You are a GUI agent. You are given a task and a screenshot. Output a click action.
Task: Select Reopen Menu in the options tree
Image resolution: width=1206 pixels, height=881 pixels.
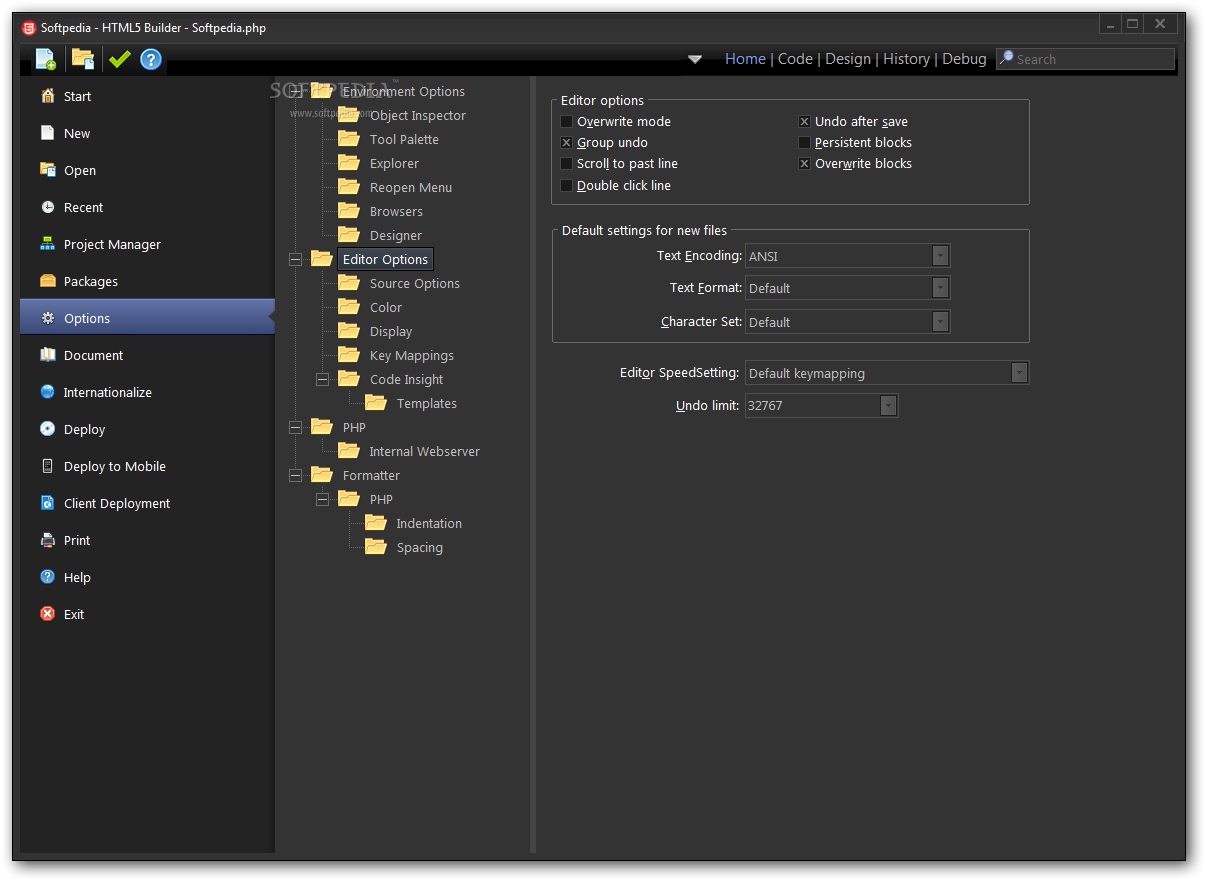tap(411, 187)
